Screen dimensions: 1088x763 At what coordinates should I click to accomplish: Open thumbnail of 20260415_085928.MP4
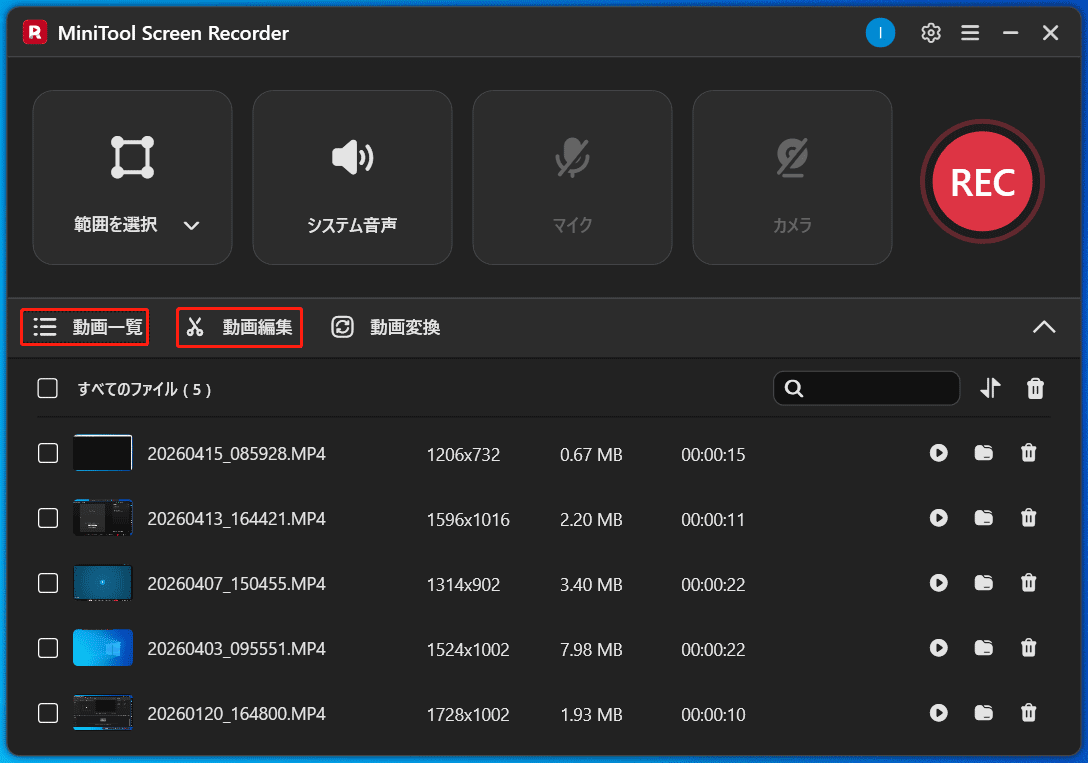point(103,453)
